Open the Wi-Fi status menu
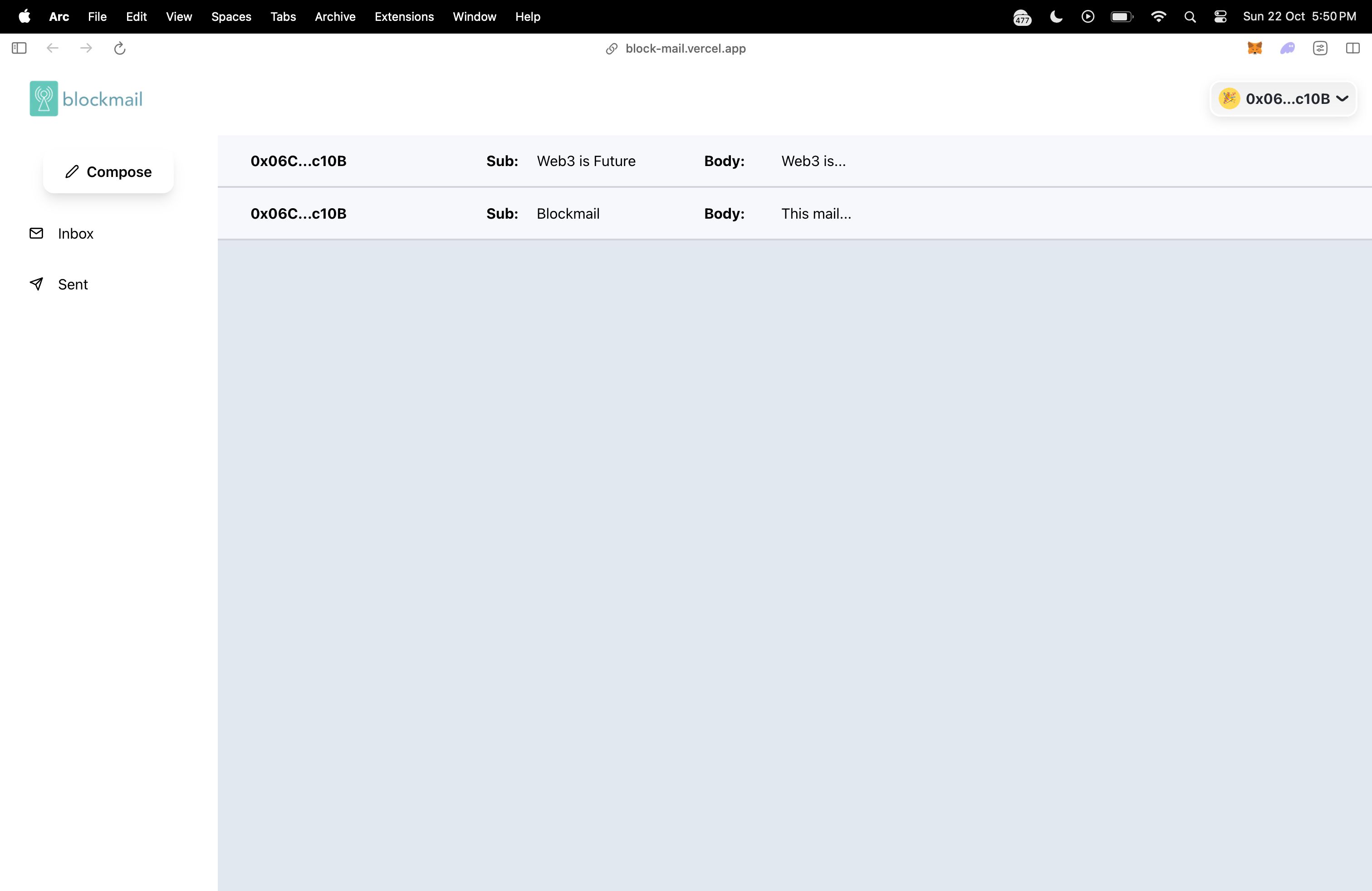This screenshot has height=891, width=1372. (x=1158, y=17)
